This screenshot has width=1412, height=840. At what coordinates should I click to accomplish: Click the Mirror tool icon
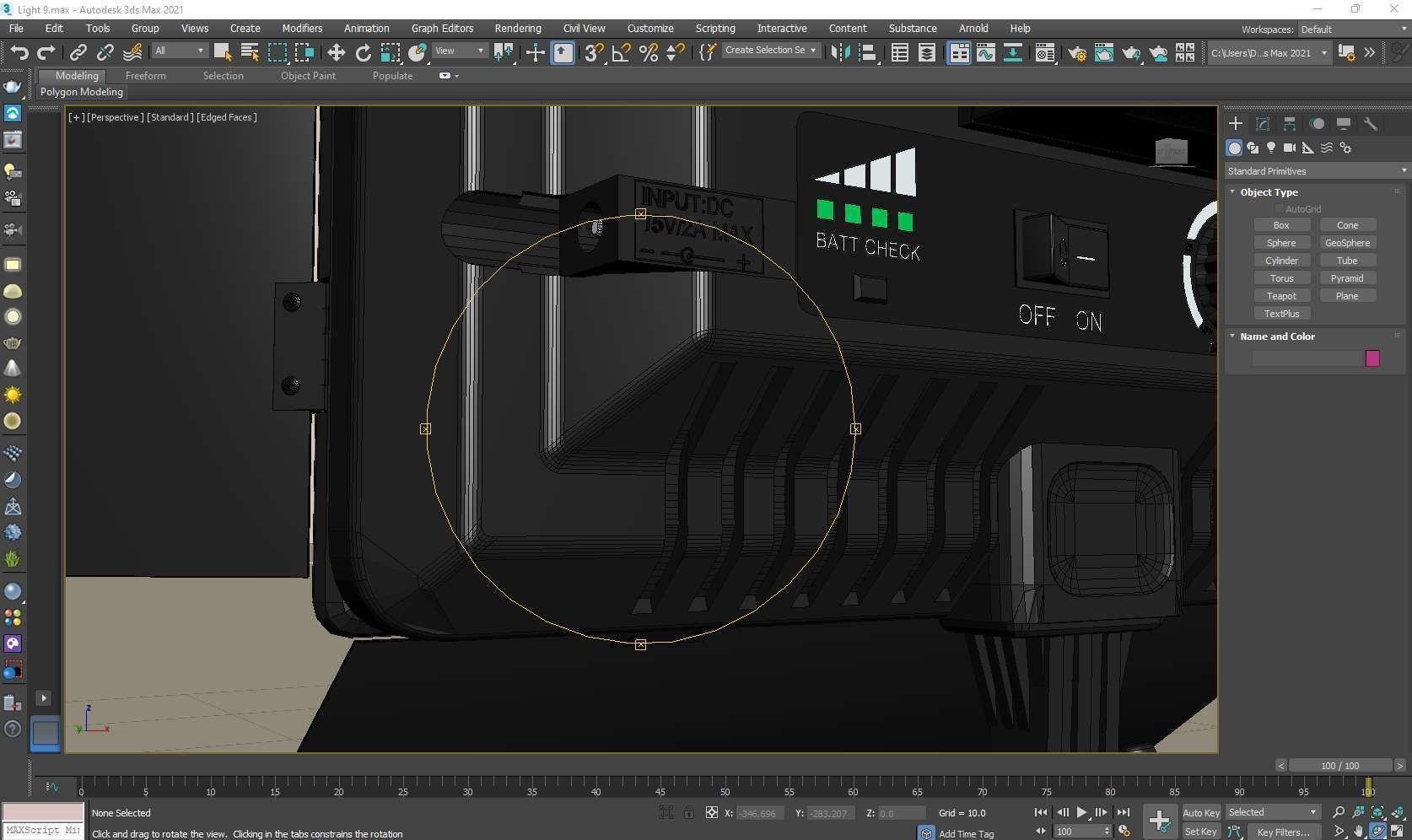click(x=839, y=52)
